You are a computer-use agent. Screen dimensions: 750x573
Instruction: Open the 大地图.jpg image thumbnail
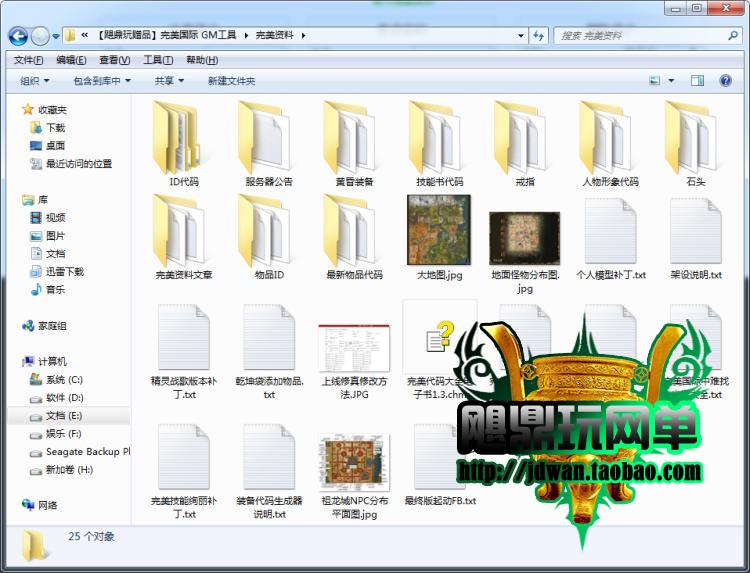point(439,230)
